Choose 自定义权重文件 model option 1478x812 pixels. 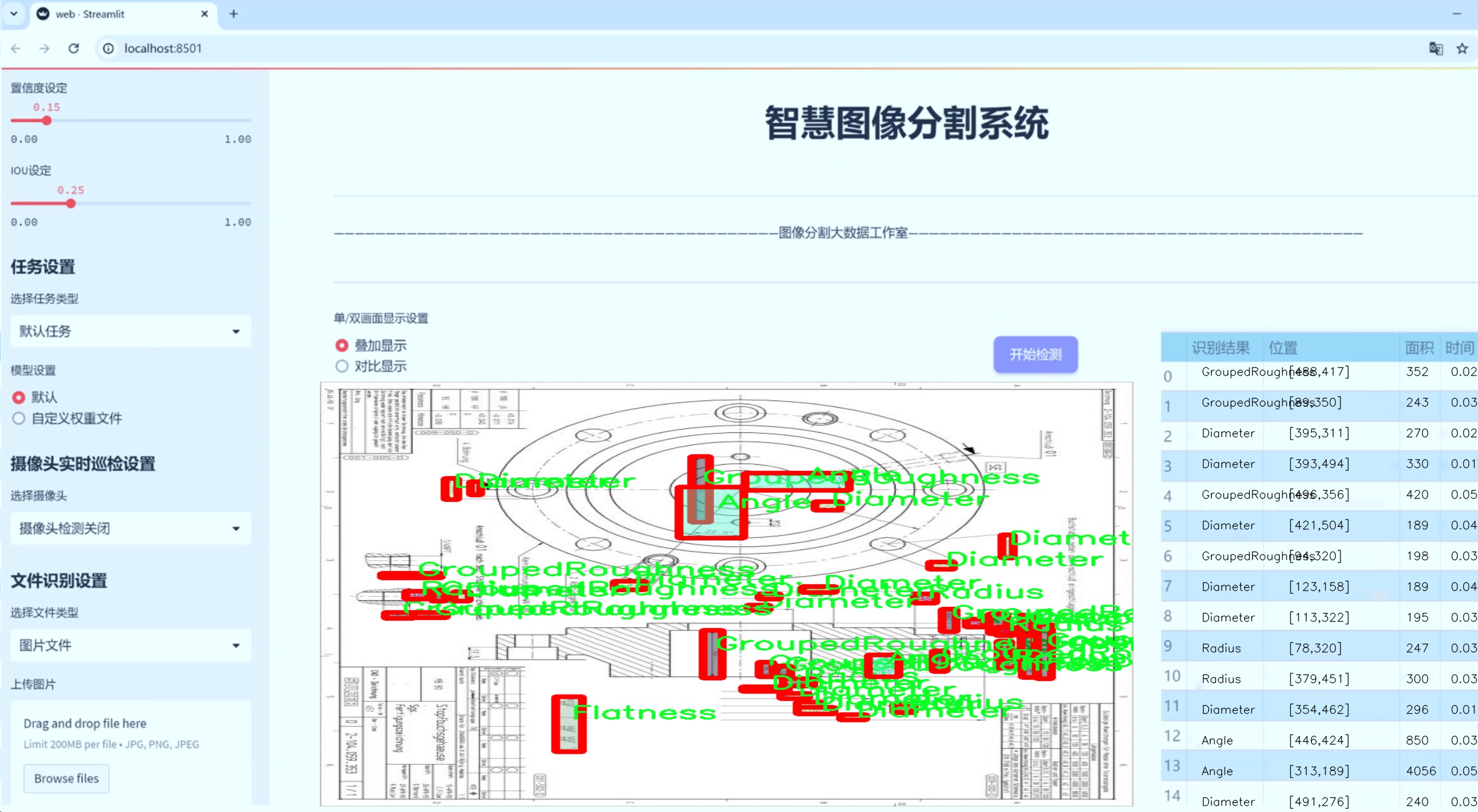(x=19, y=418)
